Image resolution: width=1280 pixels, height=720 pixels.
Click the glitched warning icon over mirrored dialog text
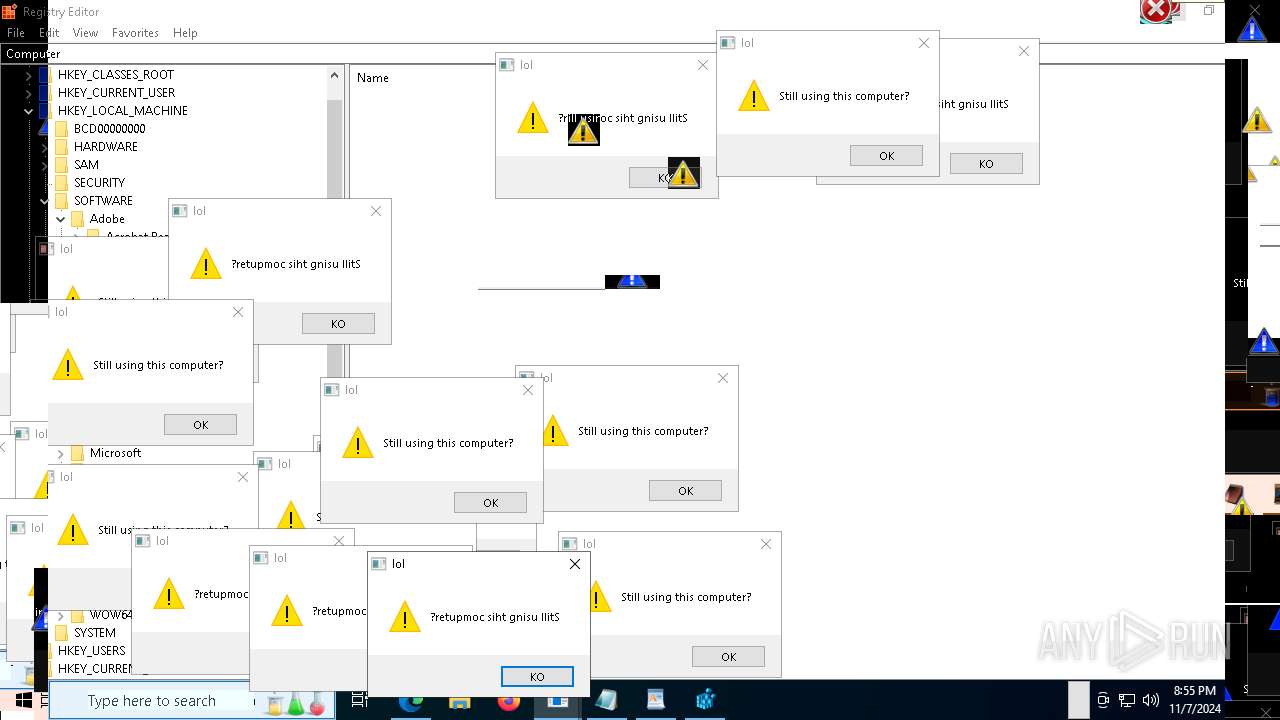coord(583,130)
